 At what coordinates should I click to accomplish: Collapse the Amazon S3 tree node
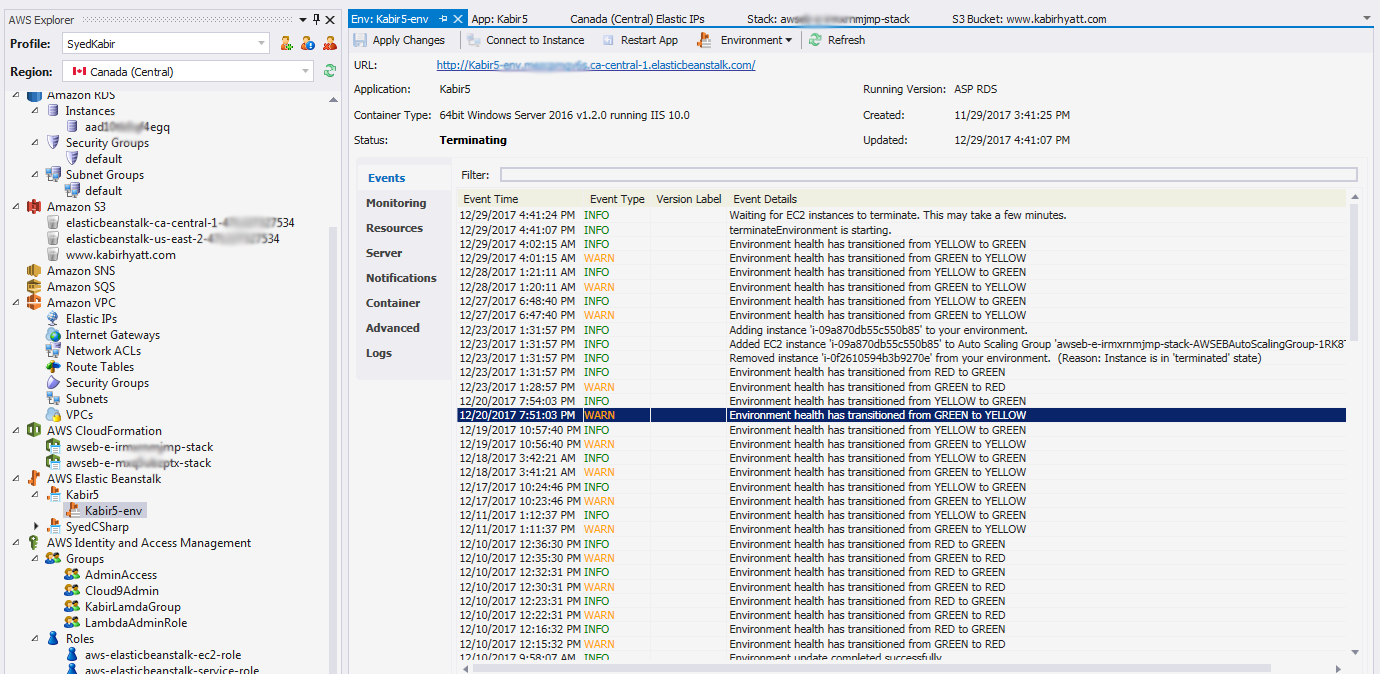click(x=18, y=207)
